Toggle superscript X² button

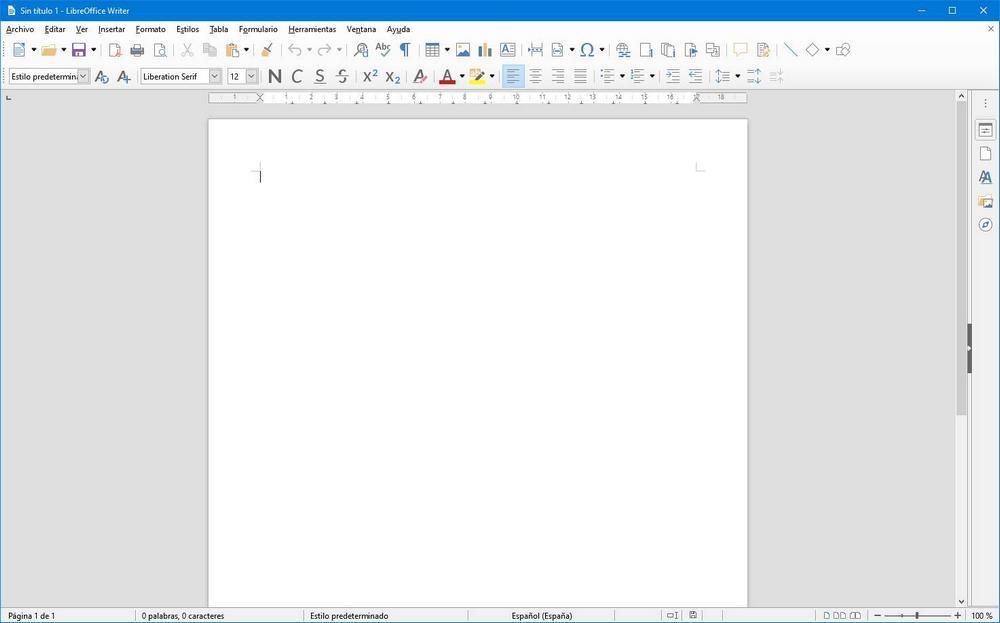(x=370, y=77)
